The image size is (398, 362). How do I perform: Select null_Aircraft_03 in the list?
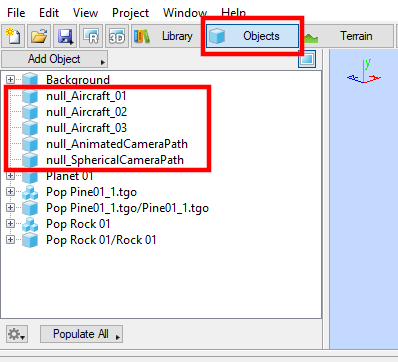[87, 128]
